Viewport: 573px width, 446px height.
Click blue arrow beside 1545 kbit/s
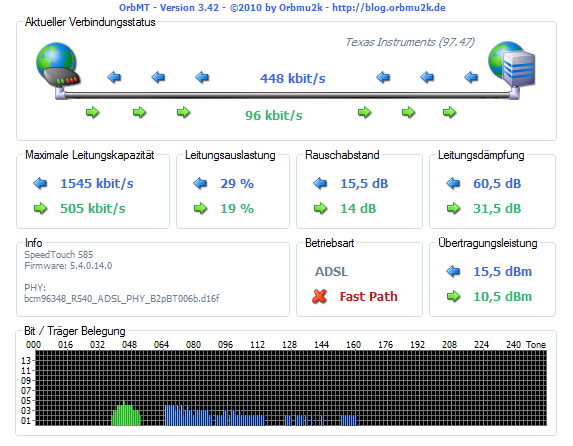40,183
